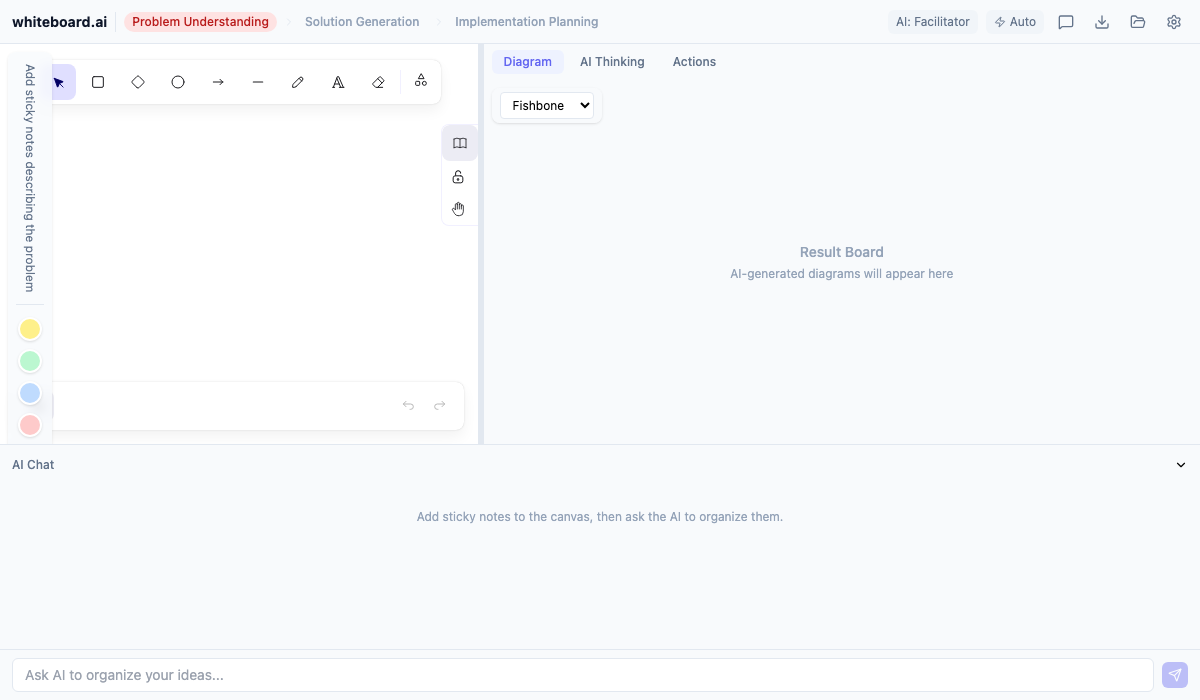Select the Eraser tool

tap(378, 81)
